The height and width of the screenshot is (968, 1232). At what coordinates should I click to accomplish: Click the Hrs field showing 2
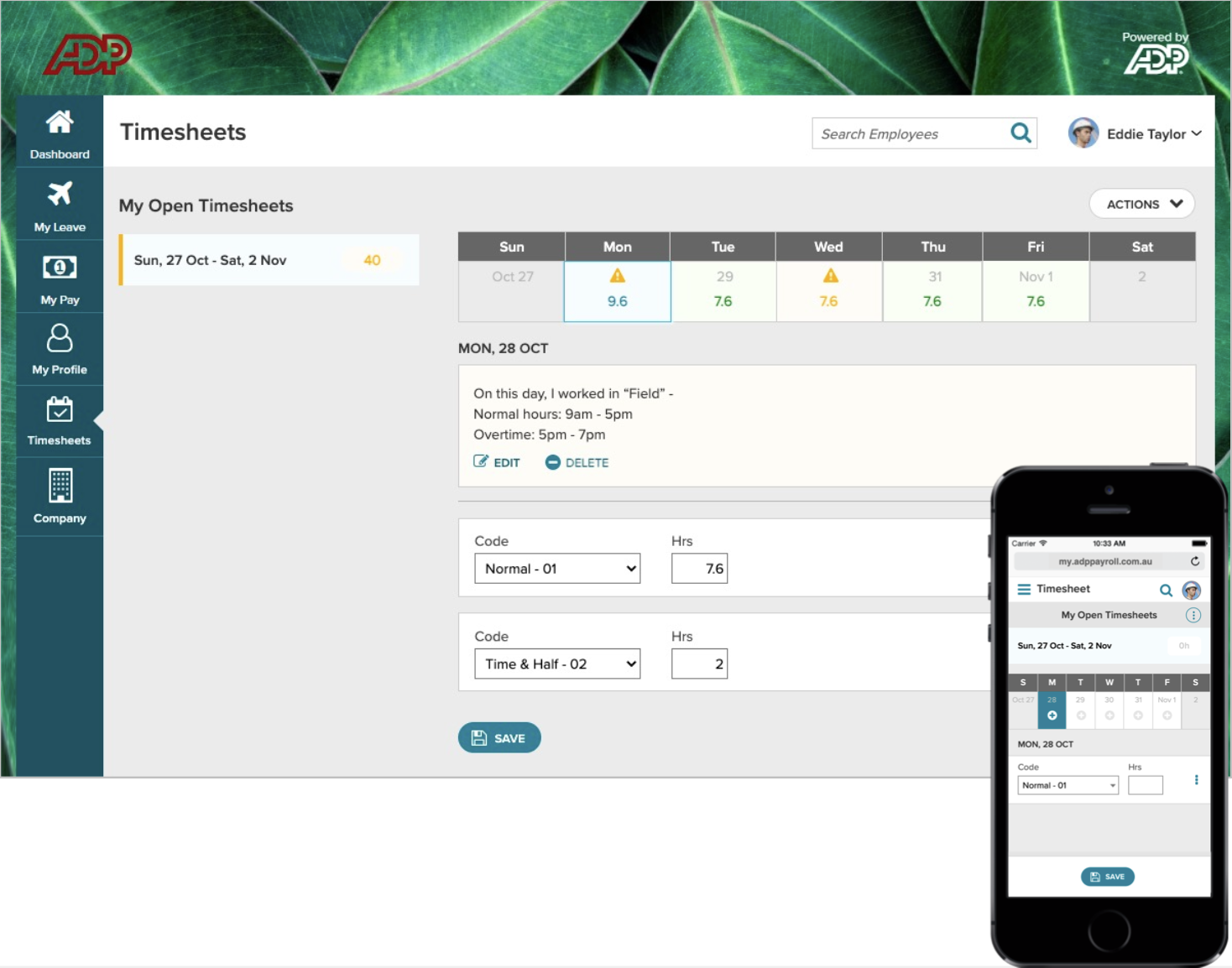699,664
